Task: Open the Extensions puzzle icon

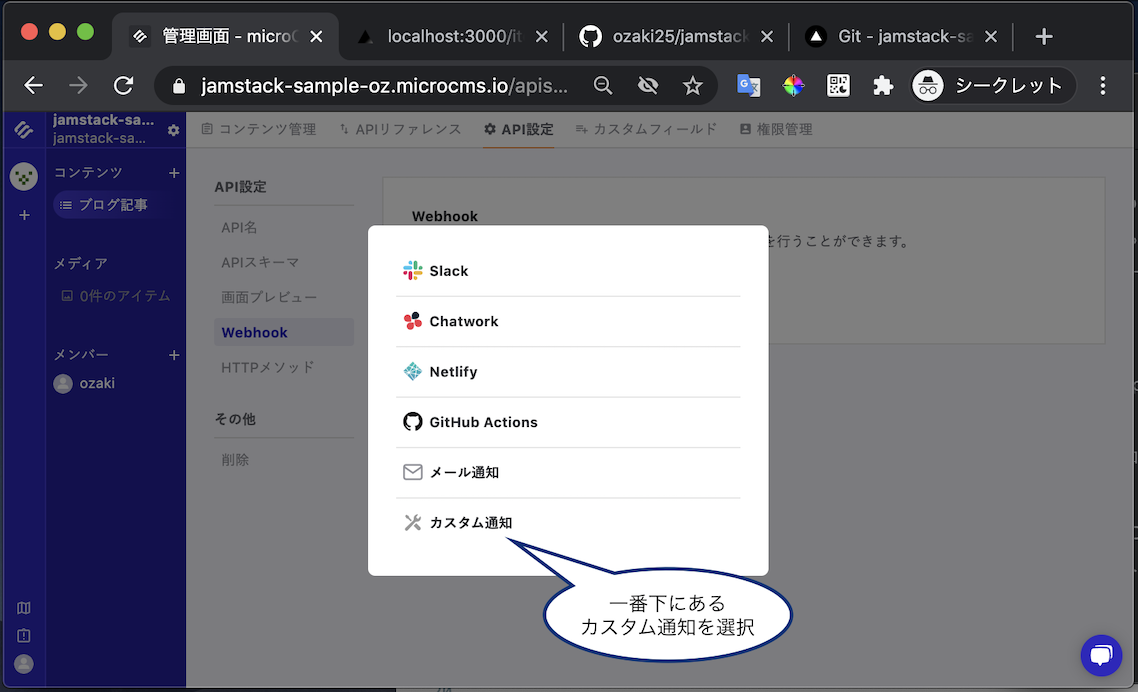Action: coord(883,86)
